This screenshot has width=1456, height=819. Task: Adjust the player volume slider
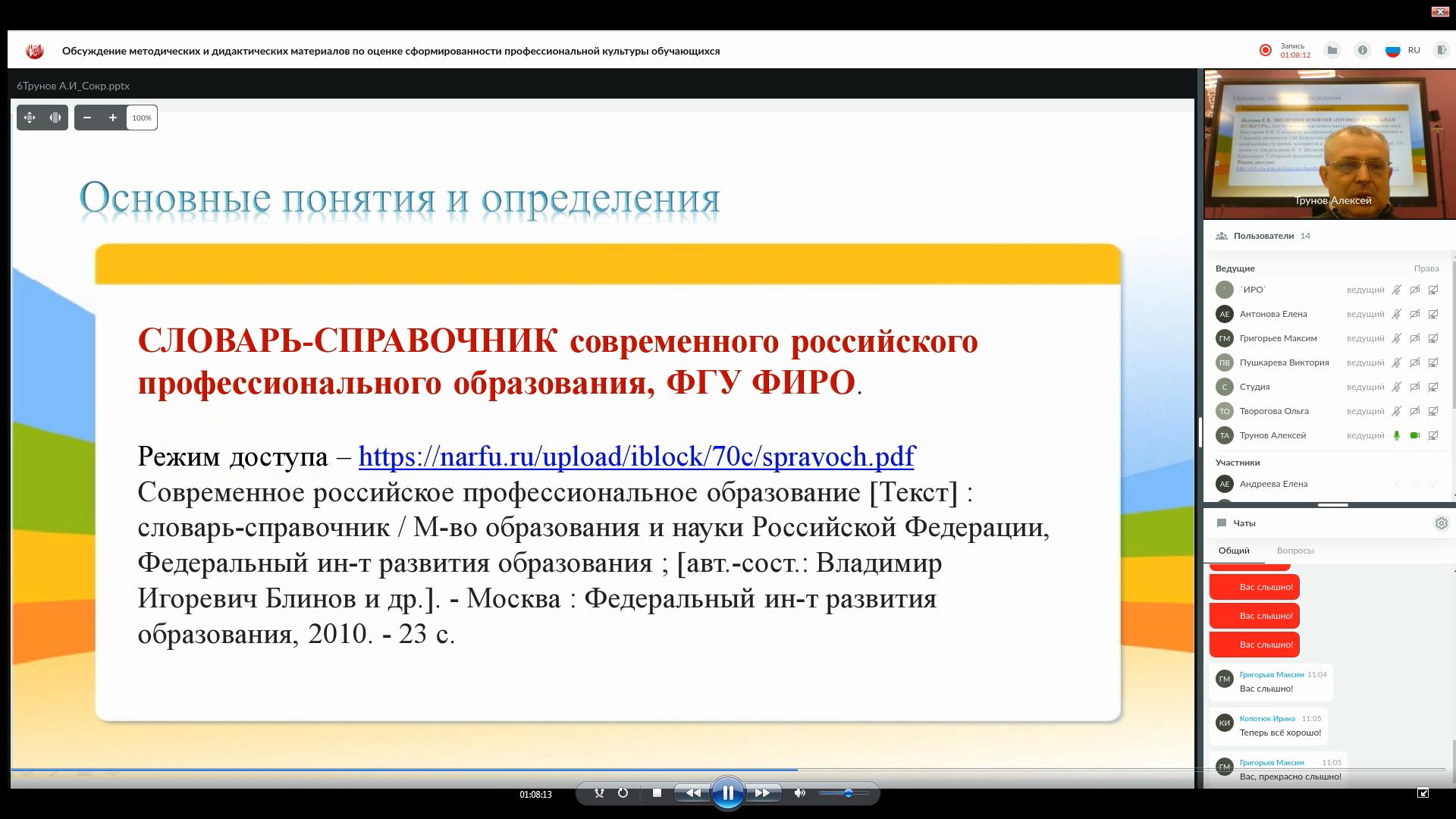pos(843,793)
